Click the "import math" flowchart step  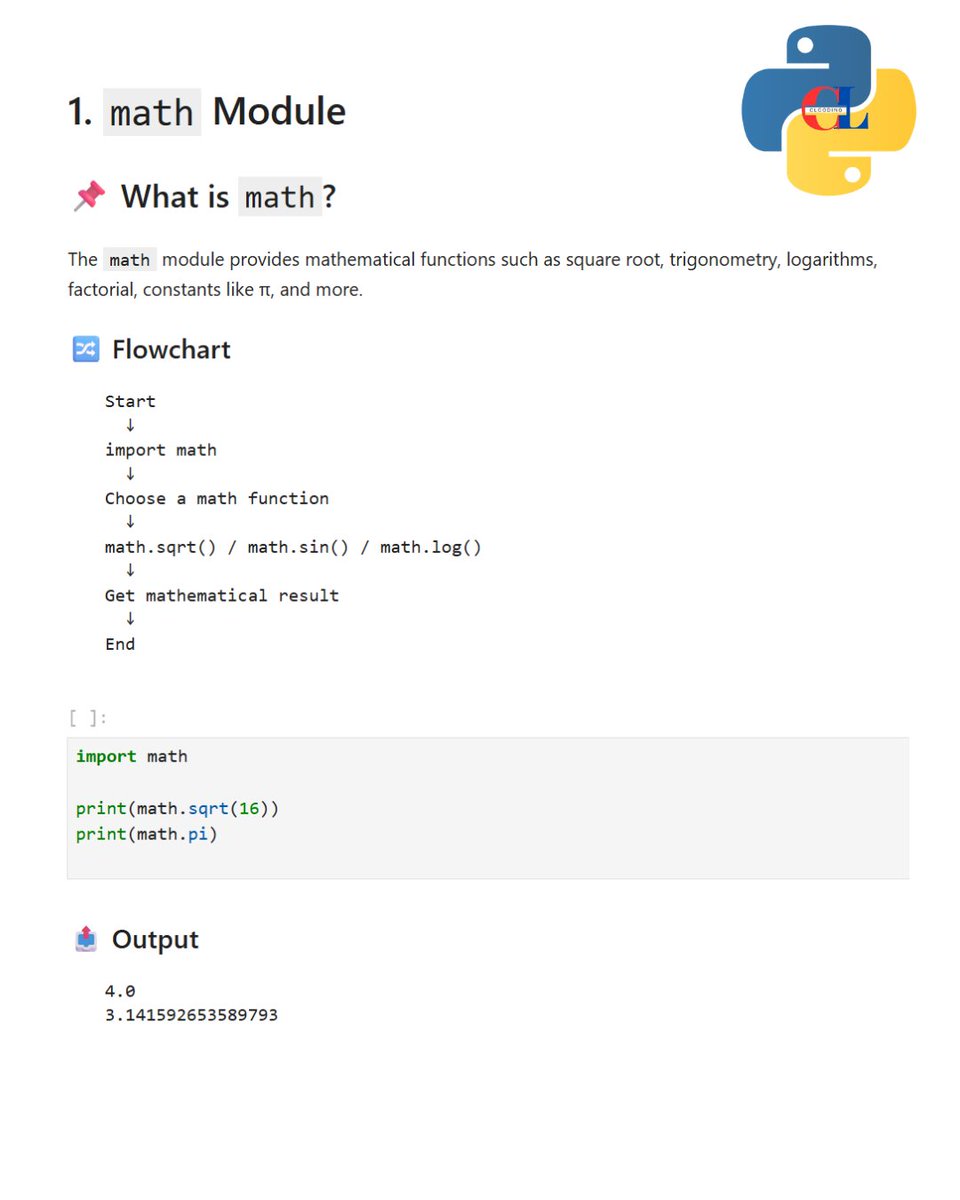161,450
